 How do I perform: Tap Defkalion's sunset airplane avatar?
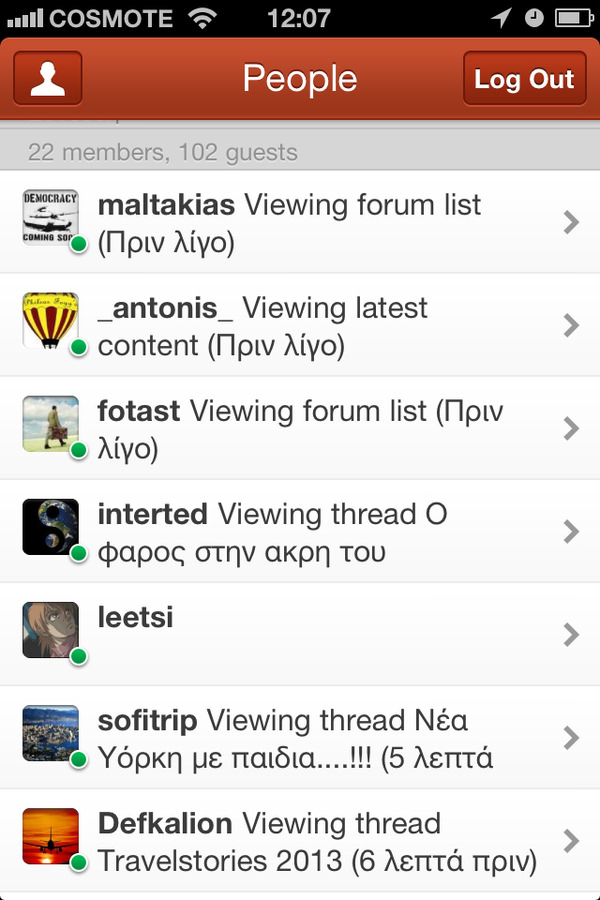point(50,837)
